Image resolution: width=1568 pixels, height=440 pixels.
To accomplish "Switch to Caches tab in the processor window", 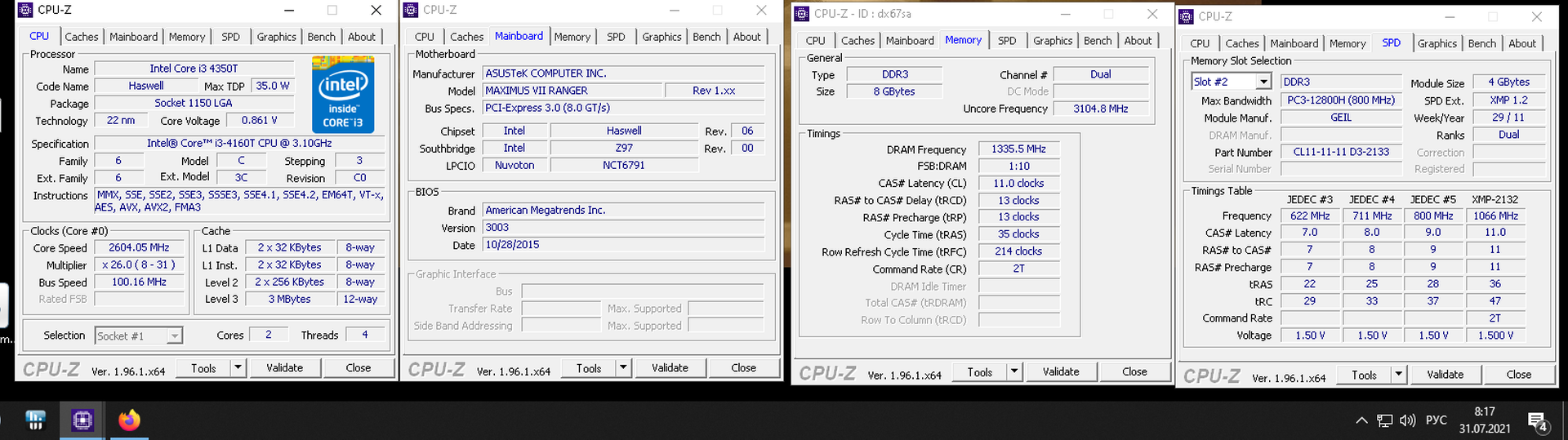I will tap(82, 37).
